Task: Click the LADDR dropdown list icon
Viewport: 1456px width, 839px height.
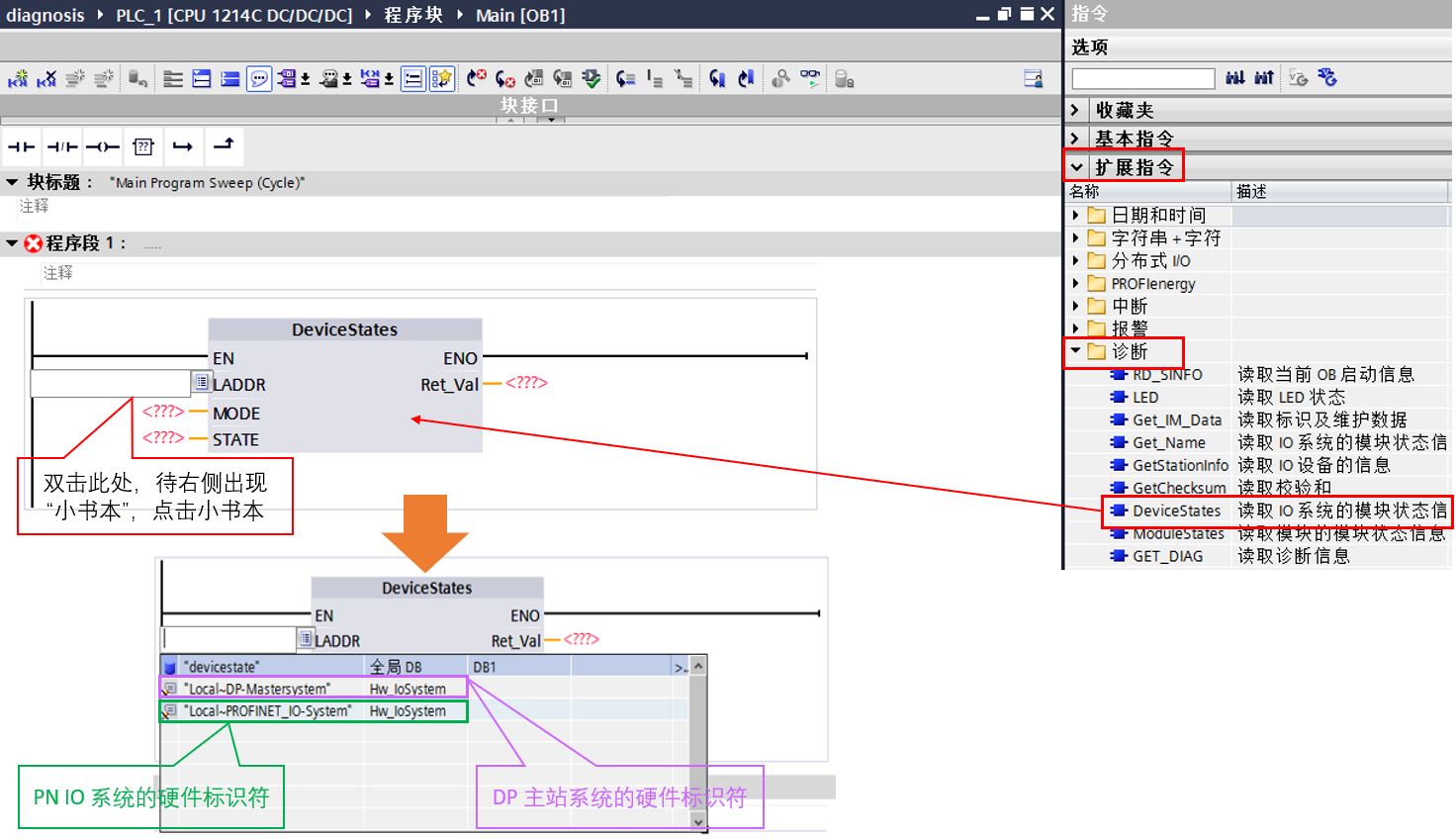Action: [201, 383]
